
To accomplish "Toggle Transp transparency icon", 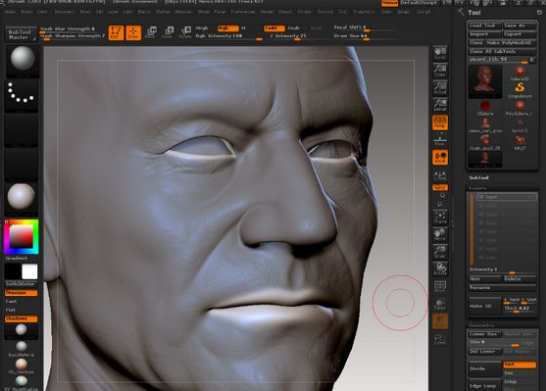I will coord(440,304).
